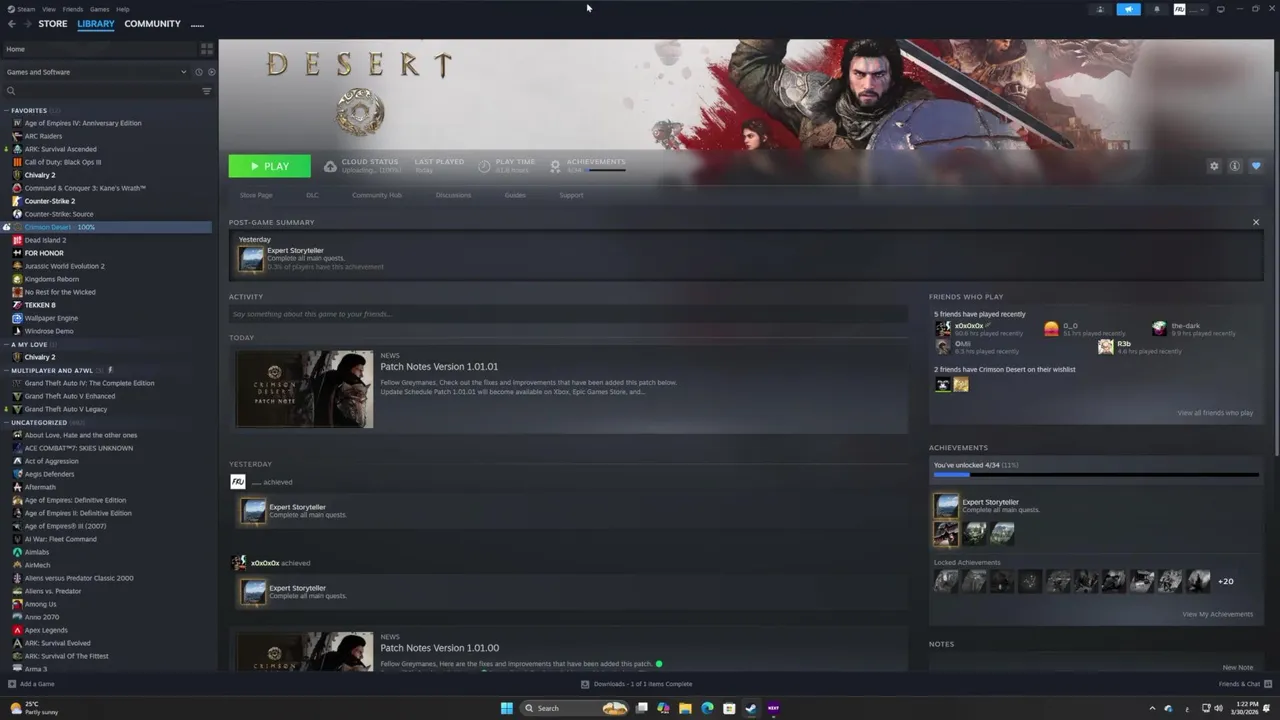Image resolution: width=1280 pixels, height=720 pixels.
Task: Open game settings gear icon
Action: coord(1214,166)
